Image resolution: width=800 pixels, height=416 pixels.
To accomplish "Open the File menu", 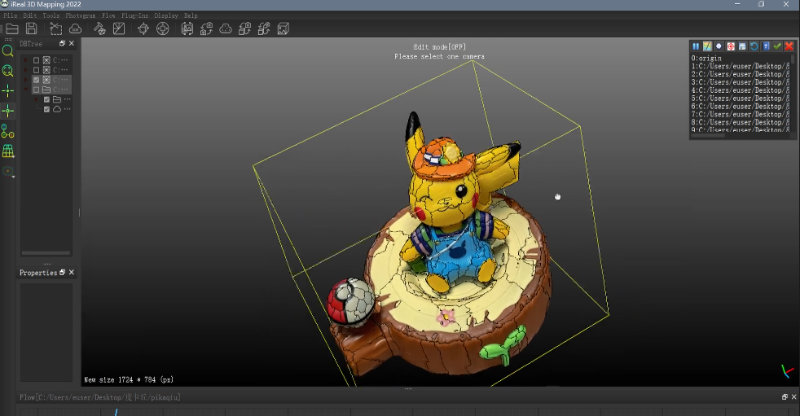I will (x=10, y=16).
